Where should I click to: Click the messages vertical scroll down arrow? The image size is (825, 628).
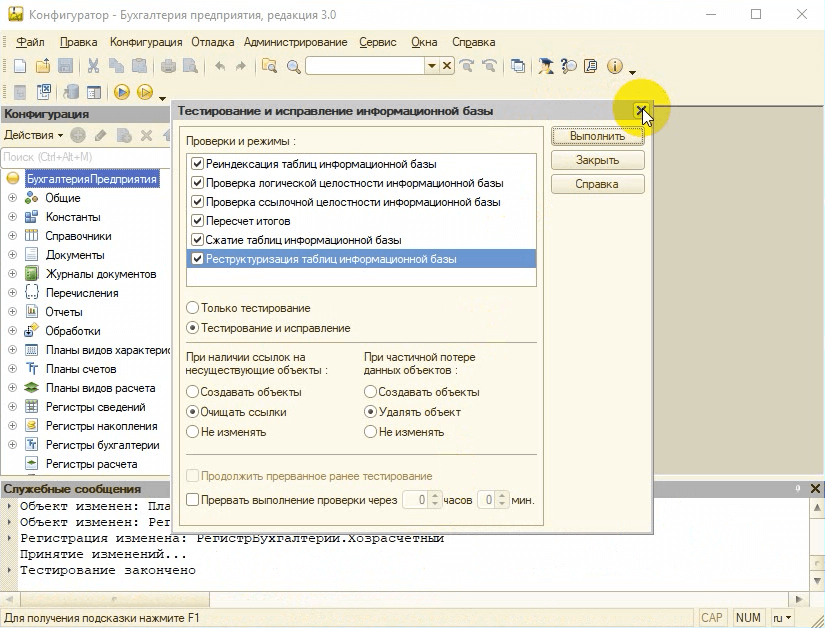click(x=817, y=581)
